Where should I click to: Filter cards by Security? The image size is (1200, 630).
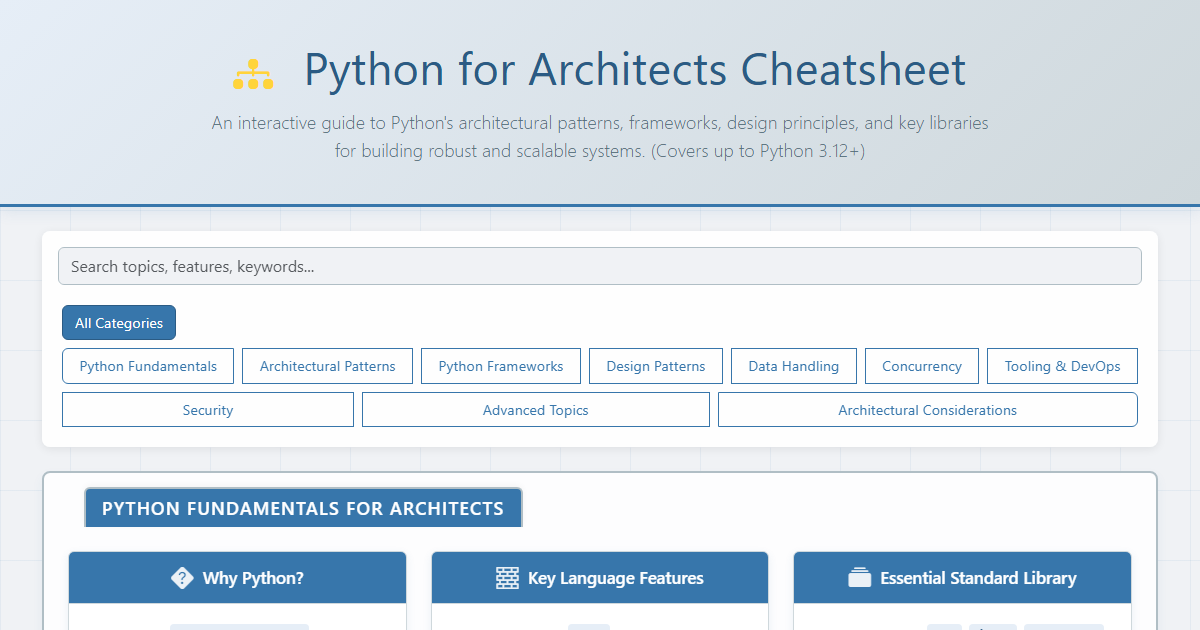pyautogui.click(x=208, y=410)
